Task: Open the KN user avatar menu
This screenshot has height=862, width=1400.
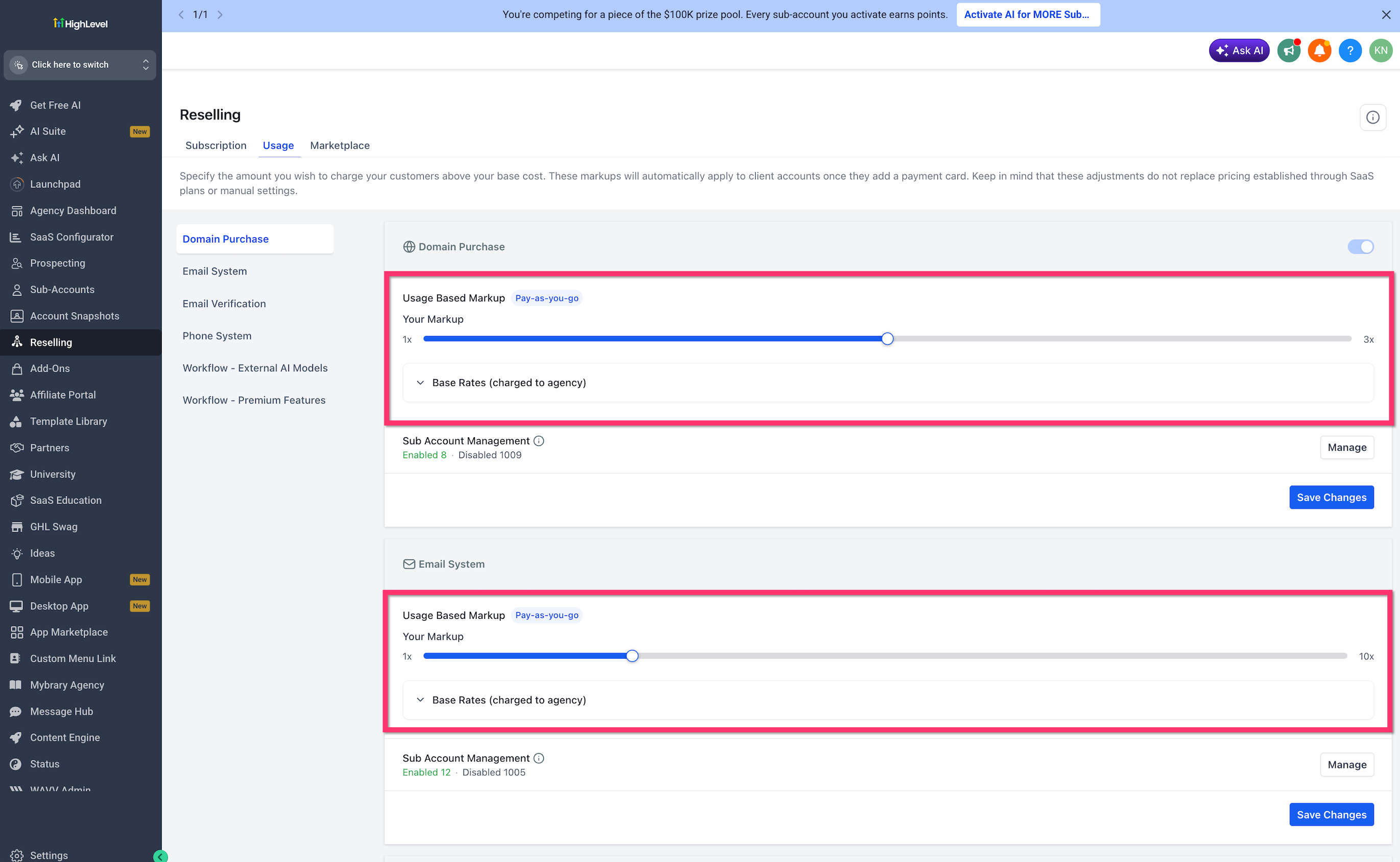Action: pos(1381,51)
